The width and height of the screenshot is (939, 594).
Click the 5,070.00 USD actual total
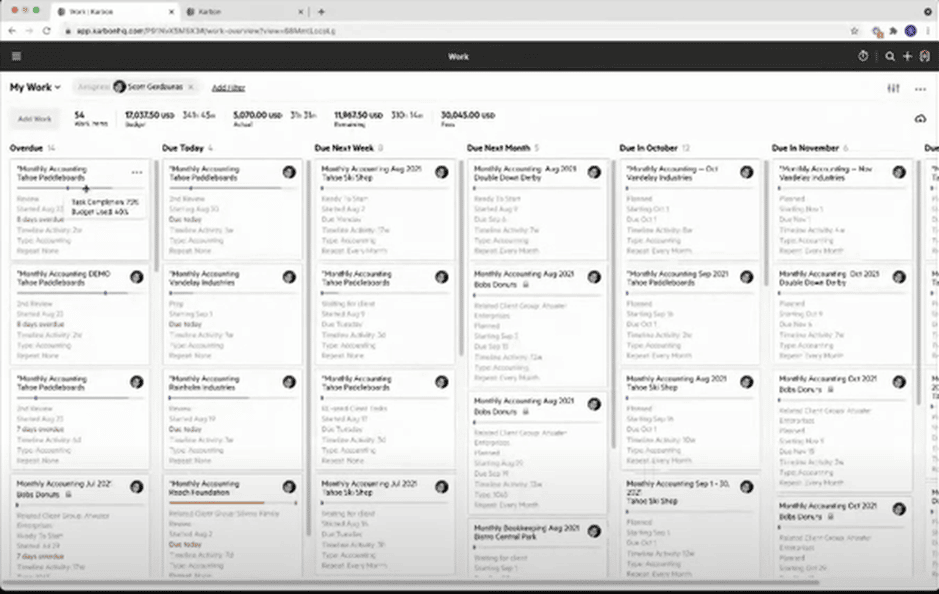[258, 115]
